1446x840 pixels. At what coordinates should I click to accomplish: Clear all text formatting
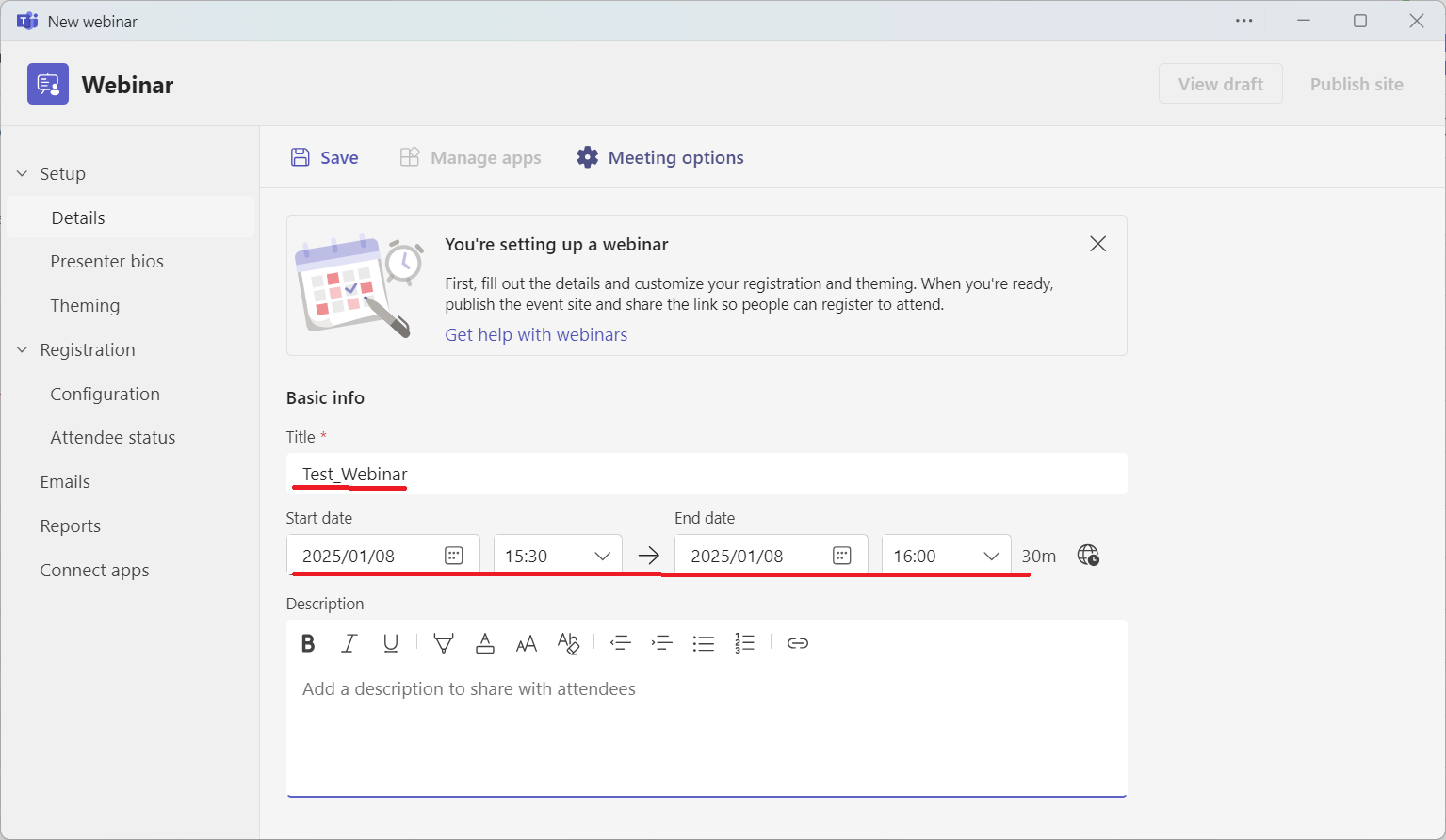coord(568,643)
